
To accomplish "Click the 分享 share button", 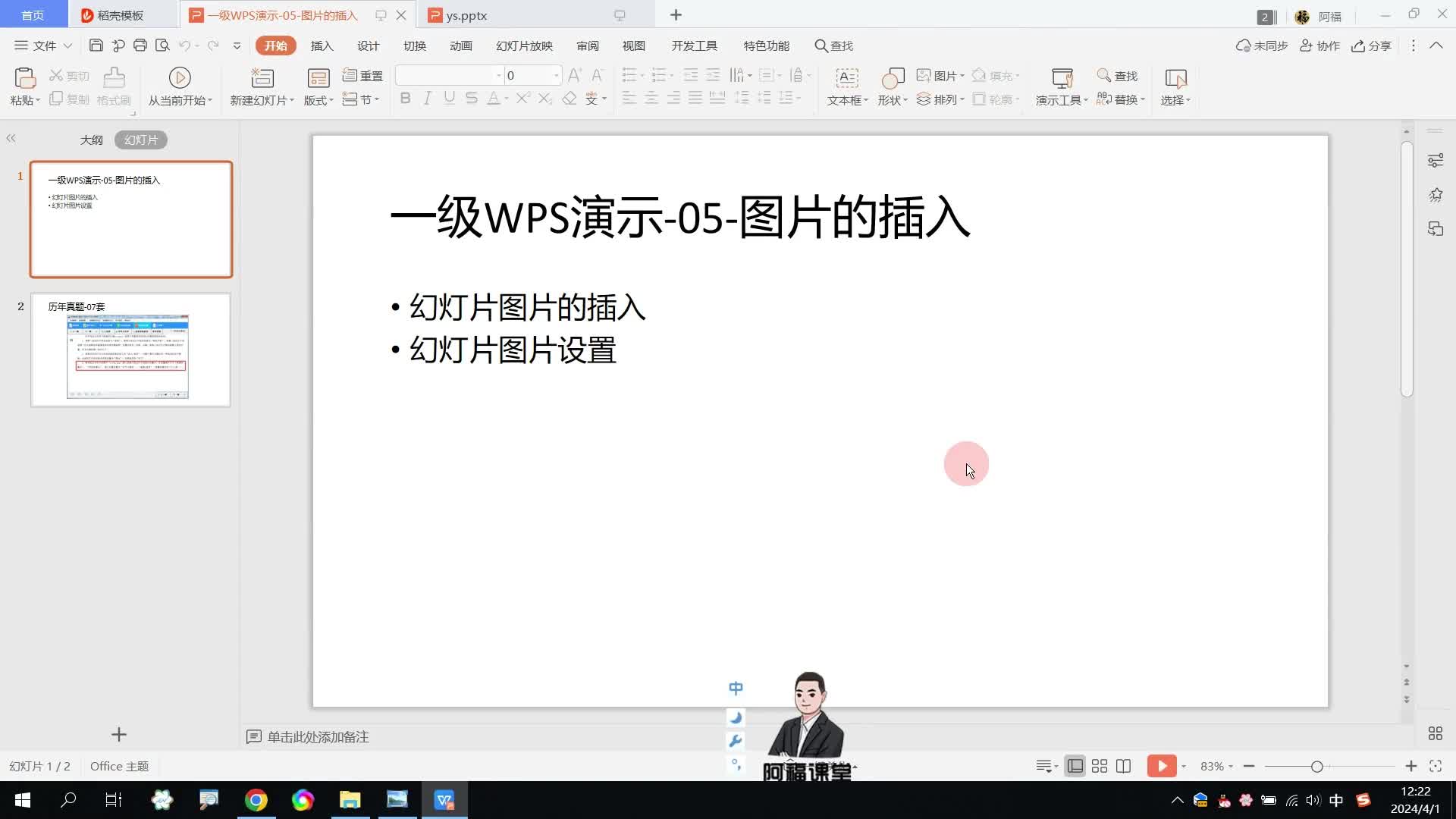I will [1371, 45].
